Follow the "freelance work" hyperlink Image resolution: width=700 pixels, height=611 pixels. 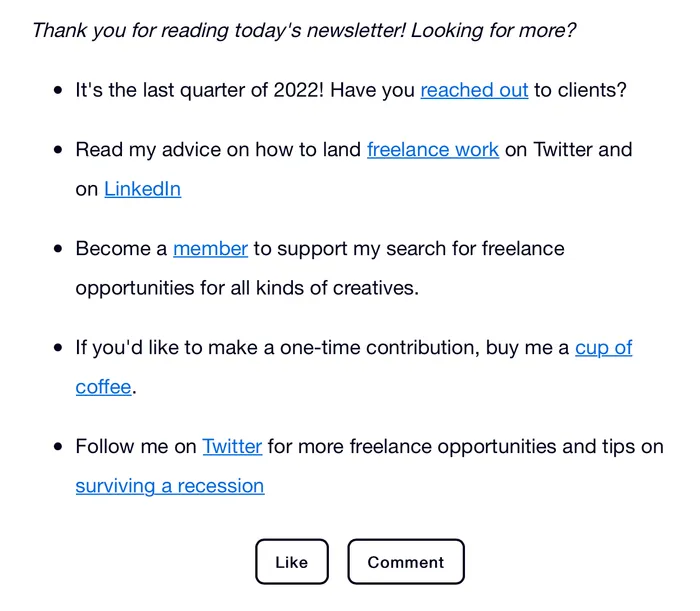[432, 149]
